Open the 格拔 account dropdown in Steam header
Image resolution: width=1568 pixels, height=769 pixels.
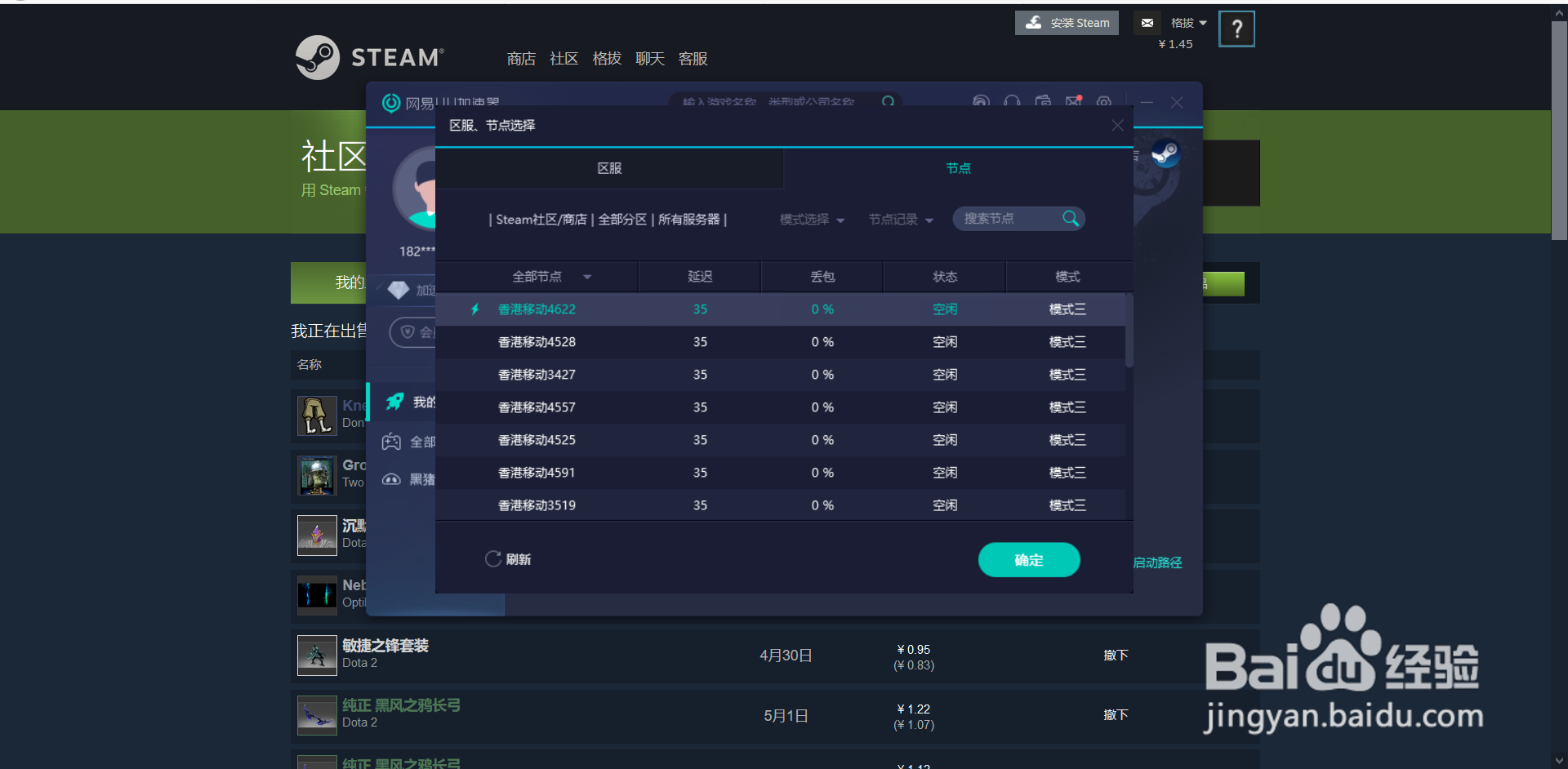[x=1188, y=23]
